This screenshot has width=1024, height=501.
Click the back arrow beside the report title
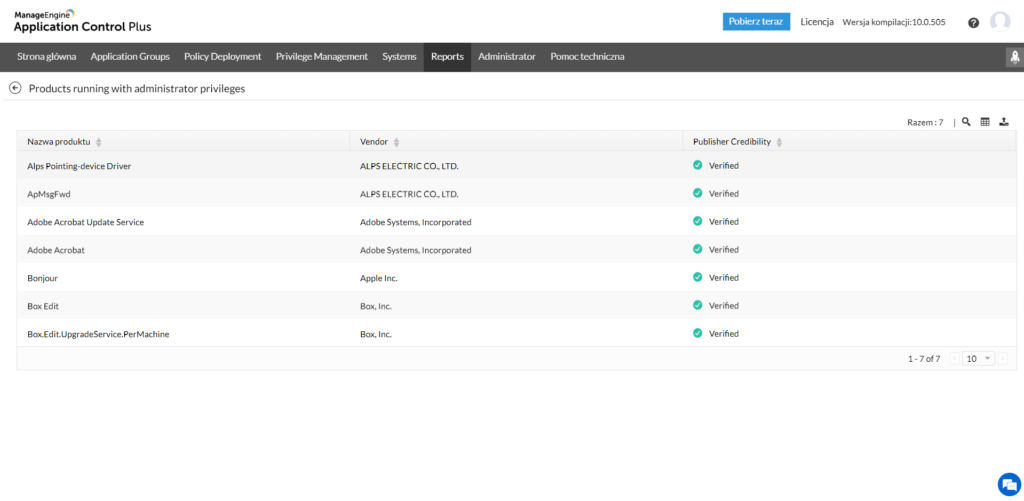[15, 88]
